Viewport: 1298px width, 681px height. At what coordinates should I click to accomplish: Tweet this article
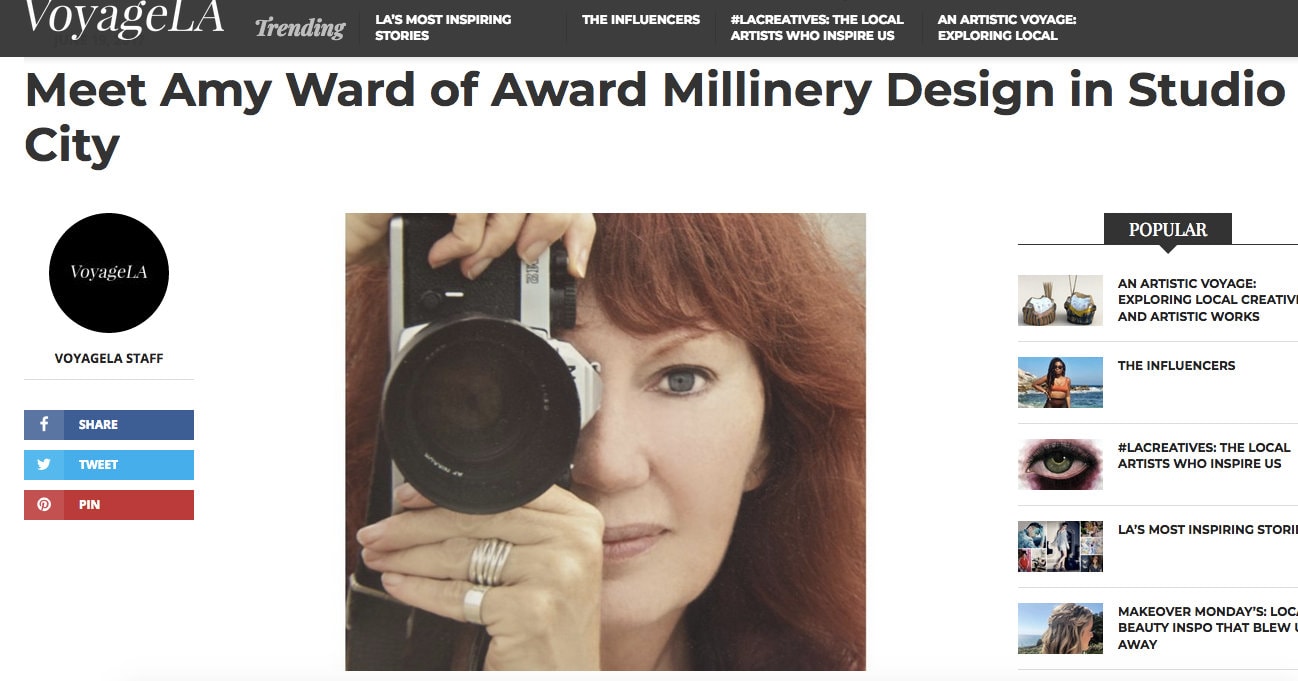109,465
